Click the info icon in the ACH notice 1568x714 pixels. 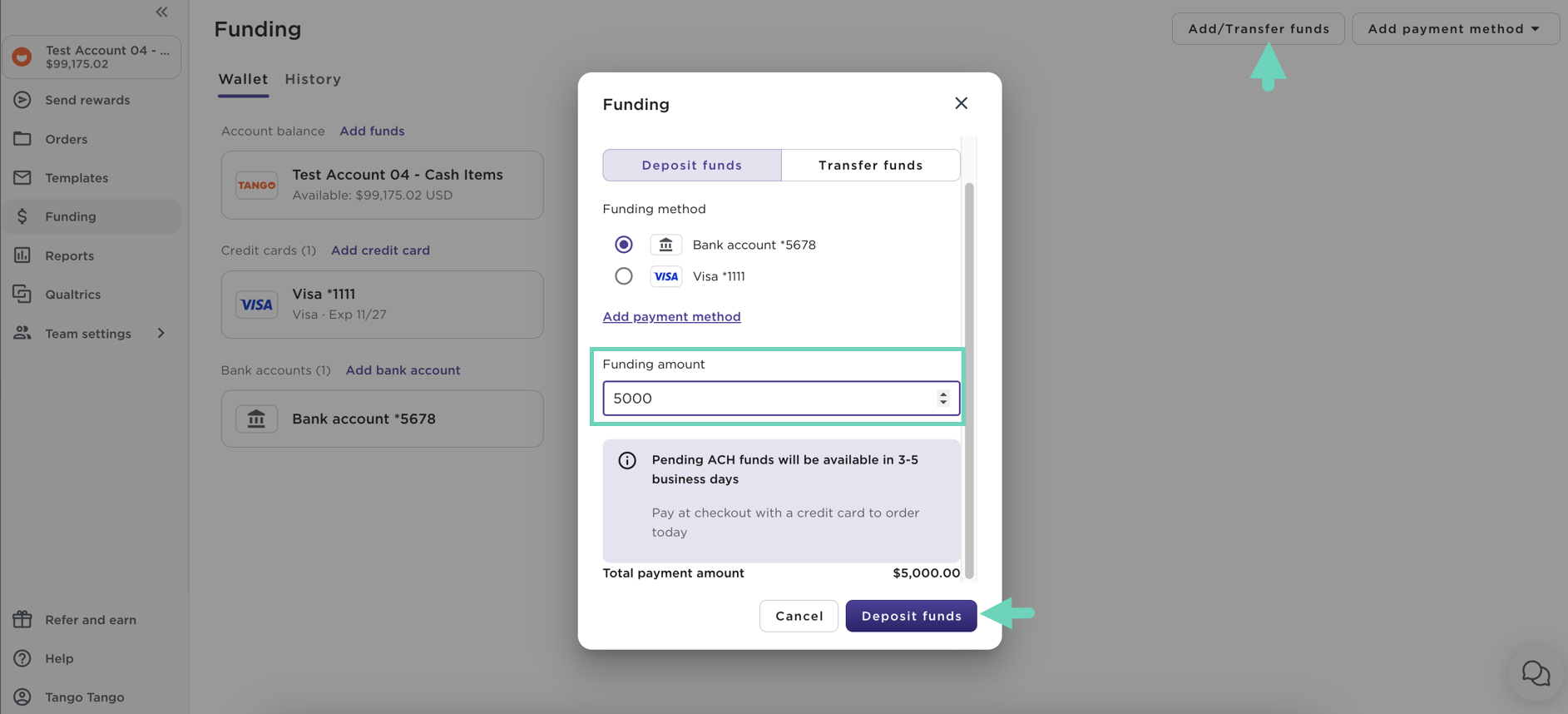click(627, 460)
